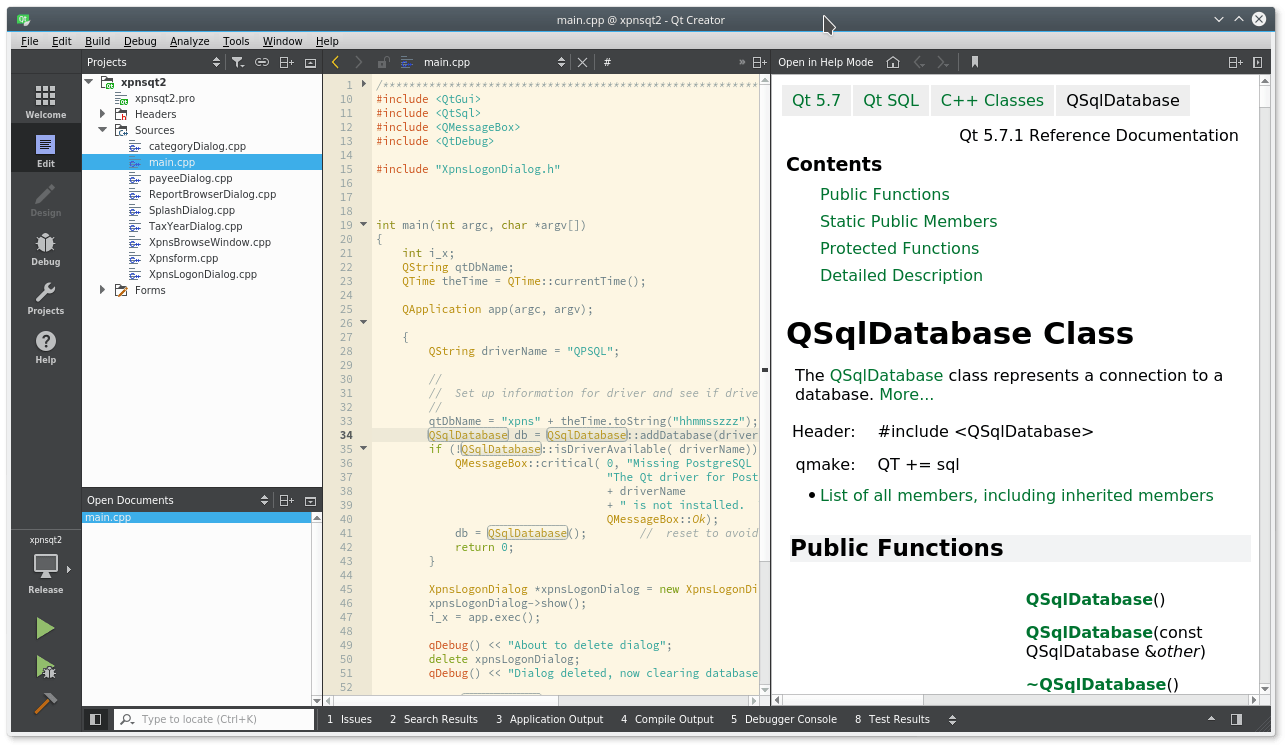Split the help side panel
The image size is (1288, 749).
coord(1236,62)
